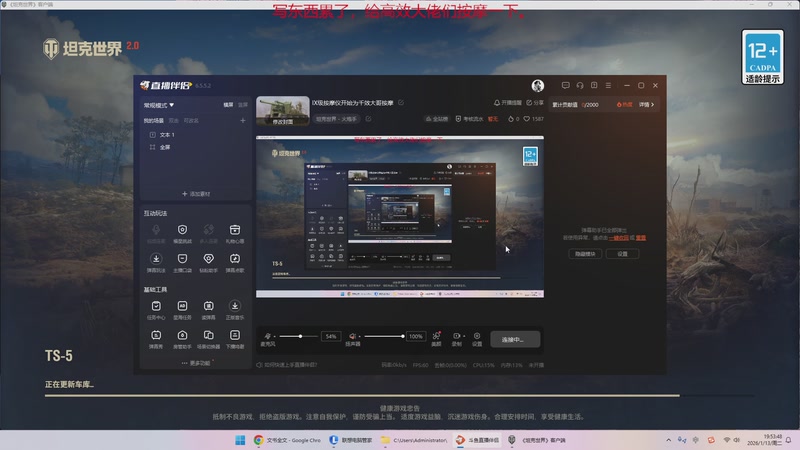The height and width of the screenshot is (450, 800).
Task: Open 联想电脑管家 from the taskbar
Action: (351, 440)
